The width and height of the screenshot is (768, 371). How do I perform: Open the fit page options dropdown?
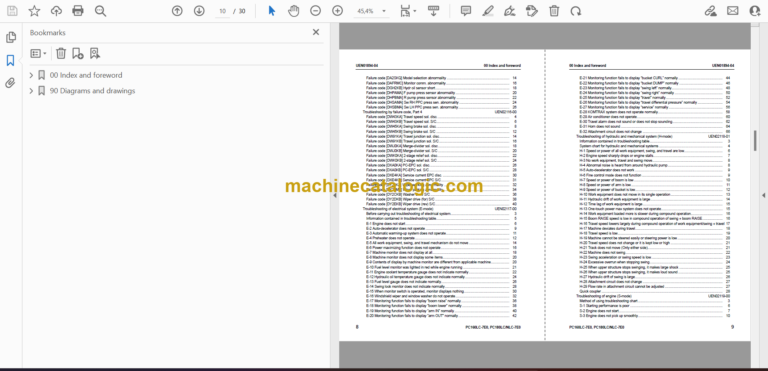[408, 11]
